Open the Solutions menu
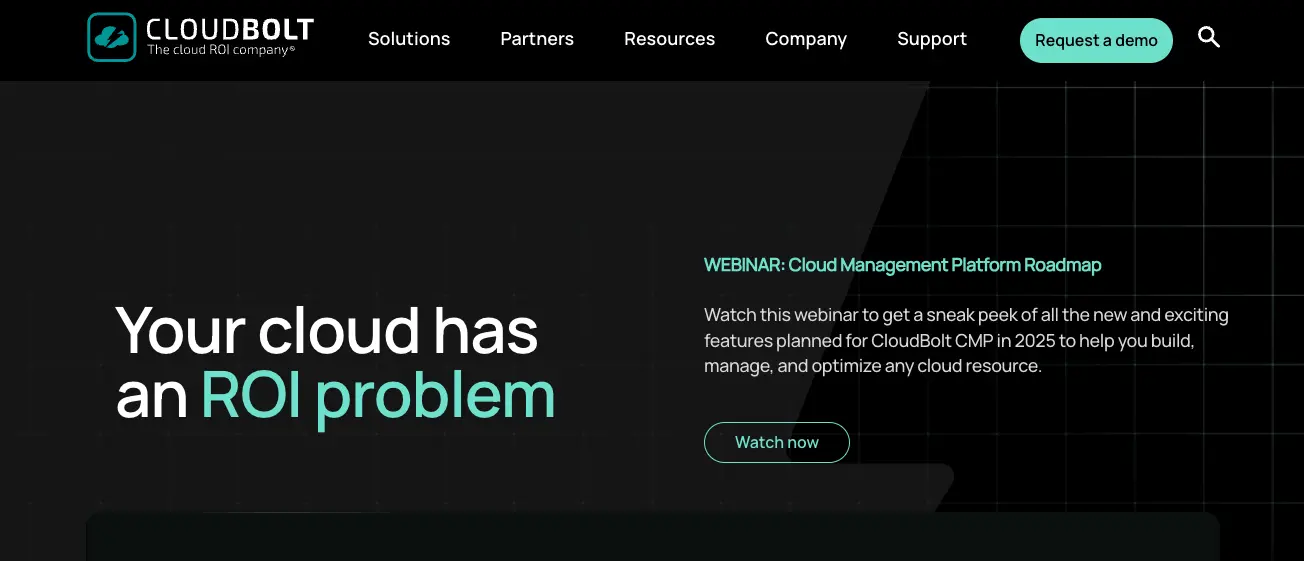The width and height of the screenshot is (1304, 561). pos(409,39)
